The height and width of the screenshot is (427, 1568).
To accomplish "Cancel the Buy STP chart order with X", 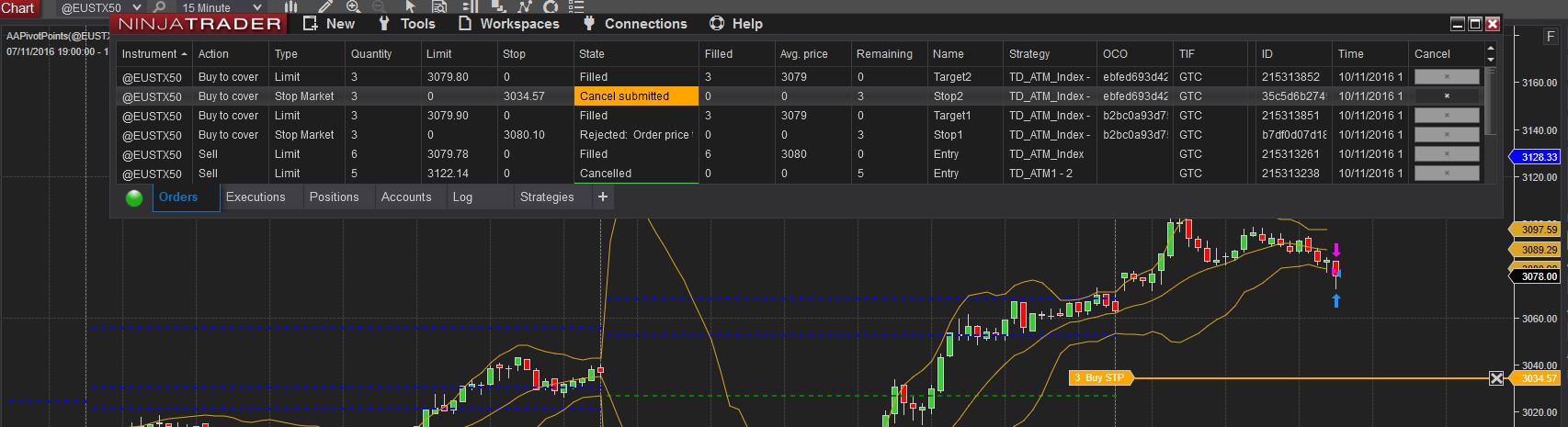I will tap(1496, 378).
